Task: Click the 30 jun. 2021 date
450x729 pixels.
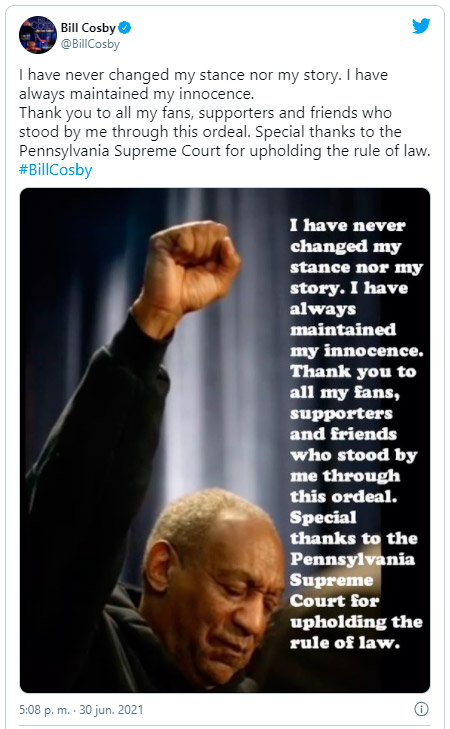Action: click(x=111, y=710)
